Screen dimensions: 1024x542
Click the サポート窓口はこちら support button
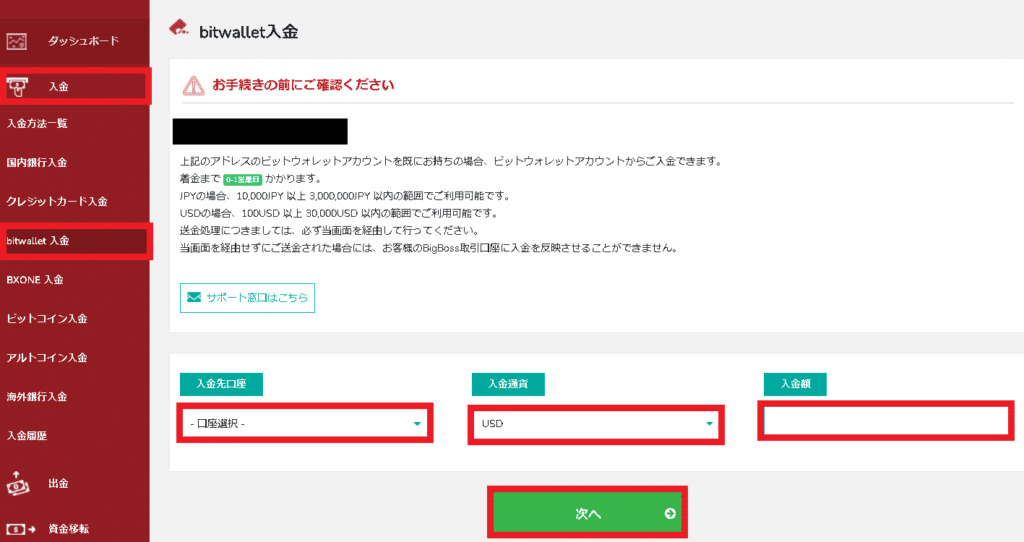click(248, 298)
